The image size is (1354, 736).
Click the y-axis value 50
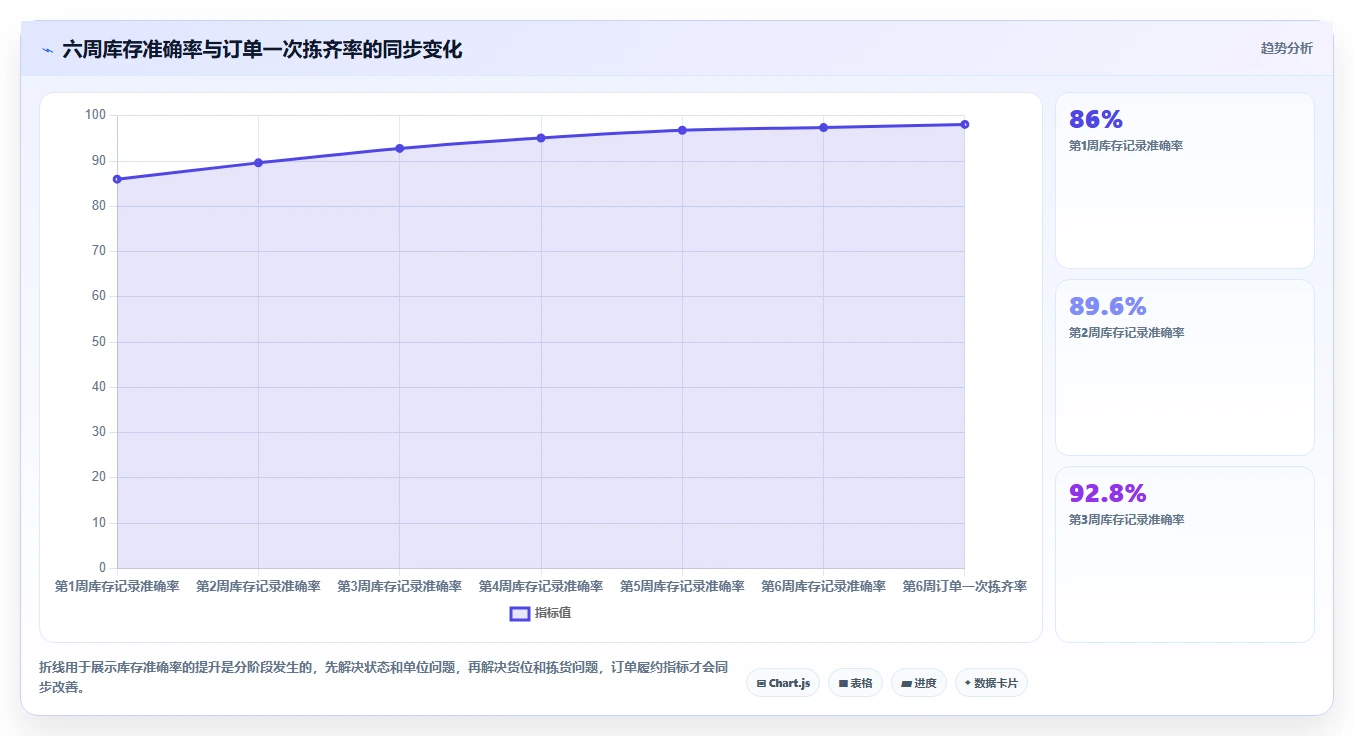point(98,342)
